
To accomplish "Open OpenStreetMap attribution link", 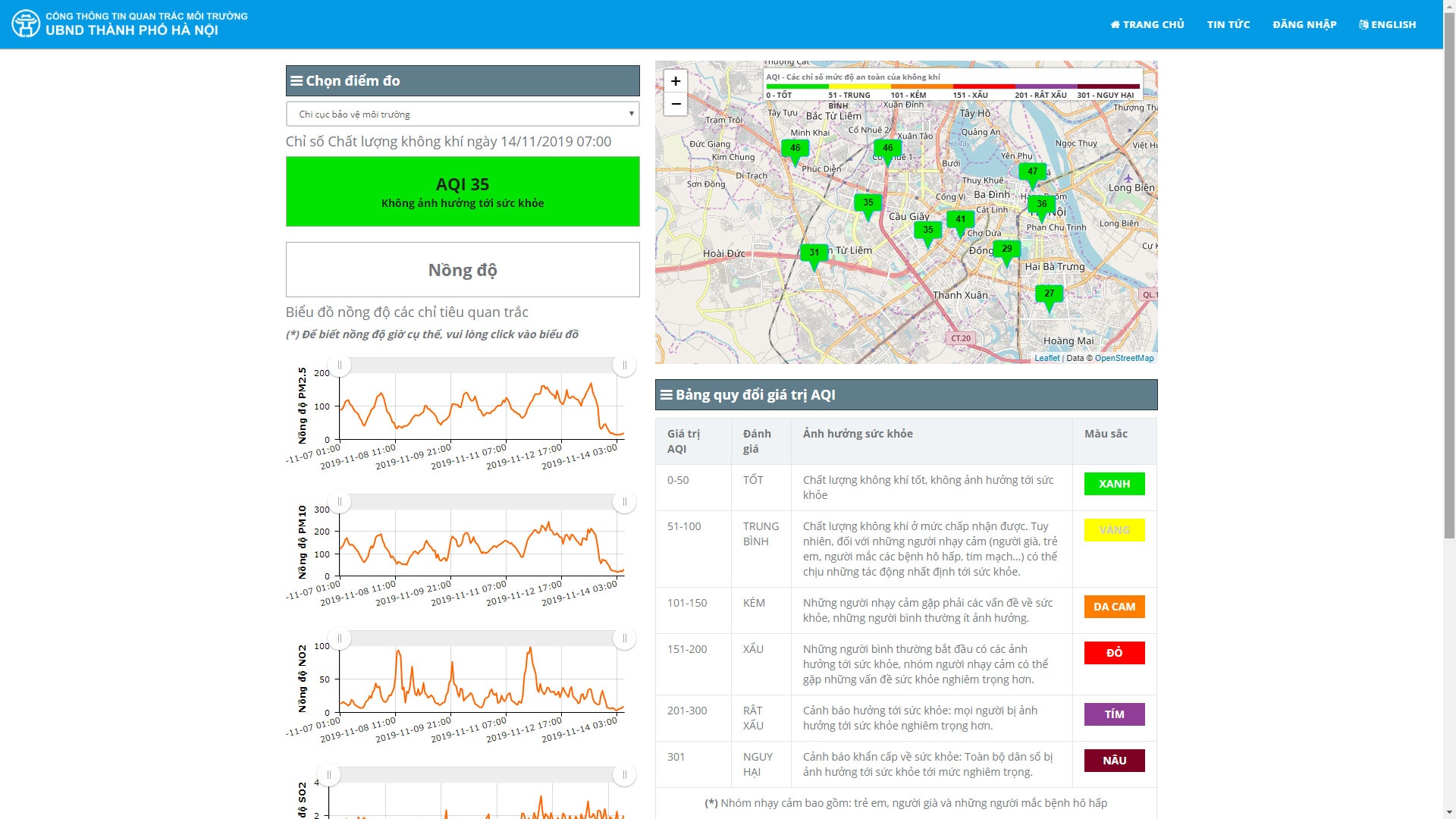I will 1124,358.
